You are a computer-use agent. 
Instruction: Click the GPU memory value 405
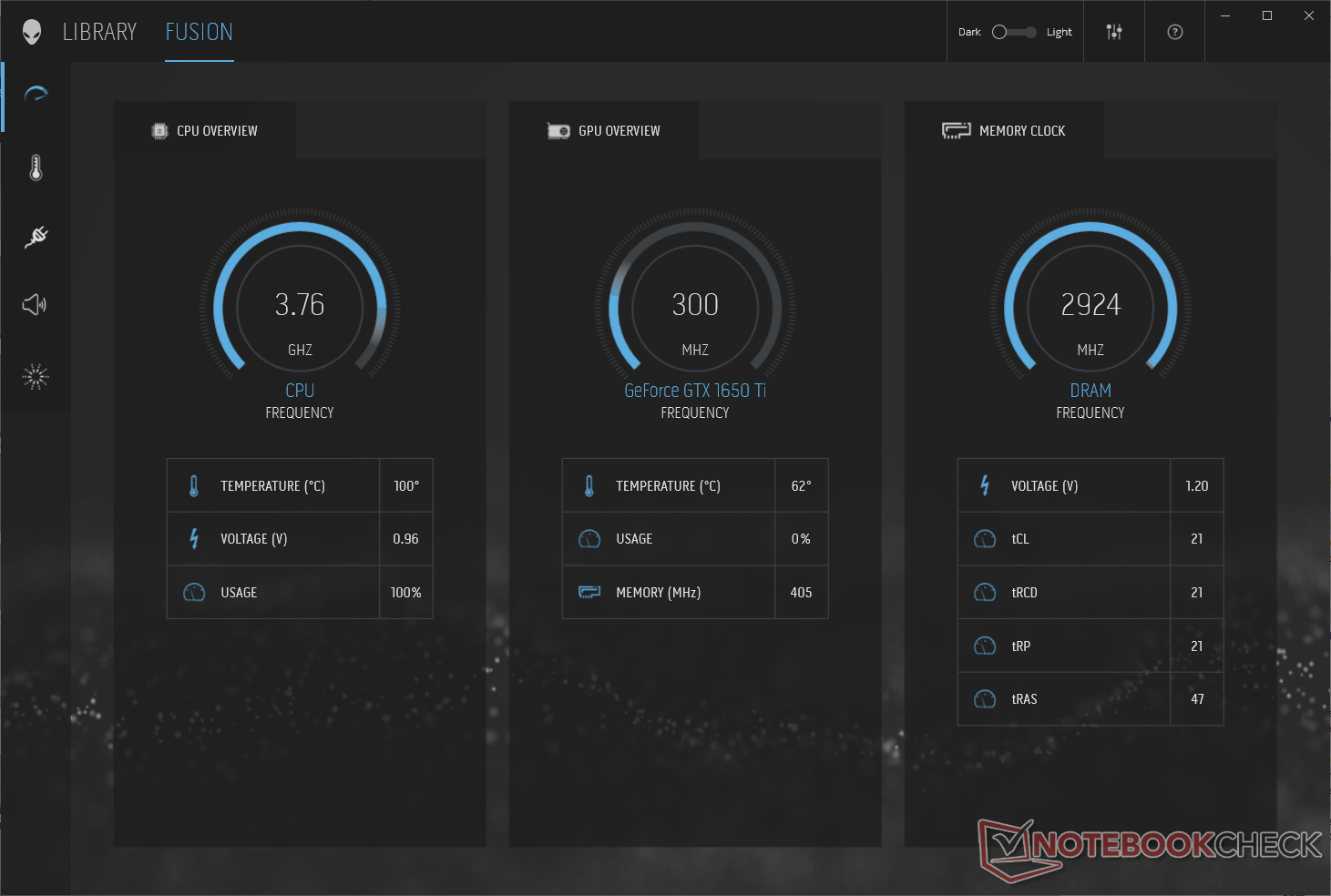click(x=801, y=593)
